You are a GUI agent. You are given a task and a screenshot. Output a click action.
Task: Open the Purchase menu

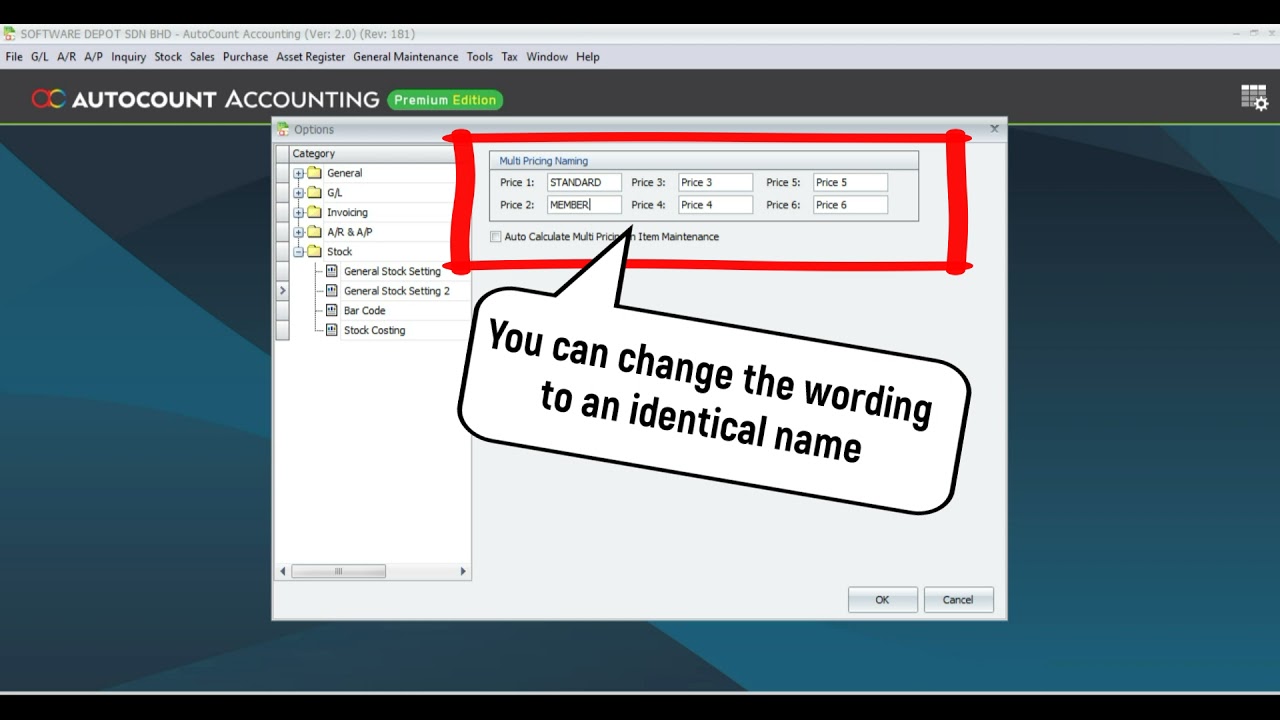245,57
